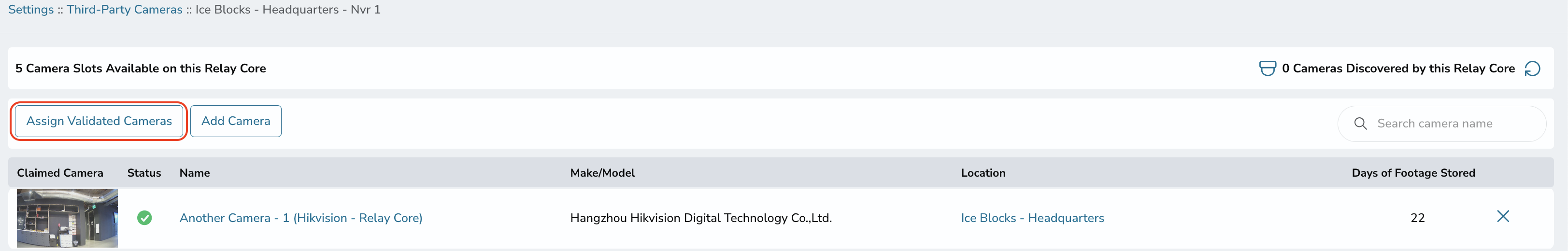Screen dimensions: 1568x251
Task: Focus the Search camera name field
Action: point(1441,124)
